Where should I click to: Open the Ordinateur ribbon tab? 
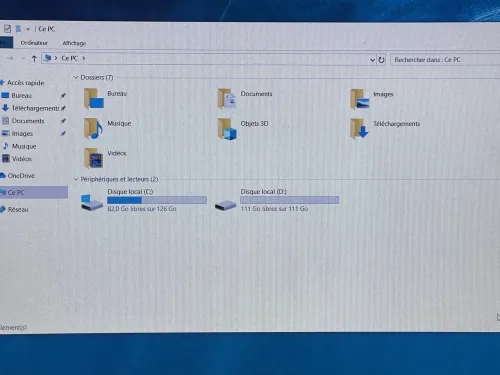point(34,43)
